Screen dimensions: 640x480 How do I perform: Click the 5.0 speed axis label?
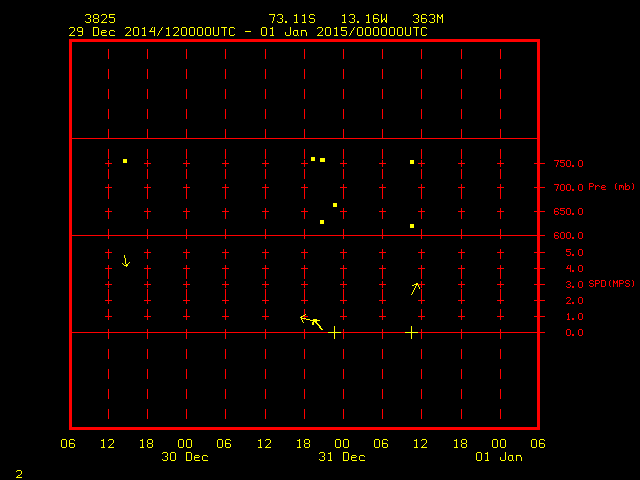574,253
